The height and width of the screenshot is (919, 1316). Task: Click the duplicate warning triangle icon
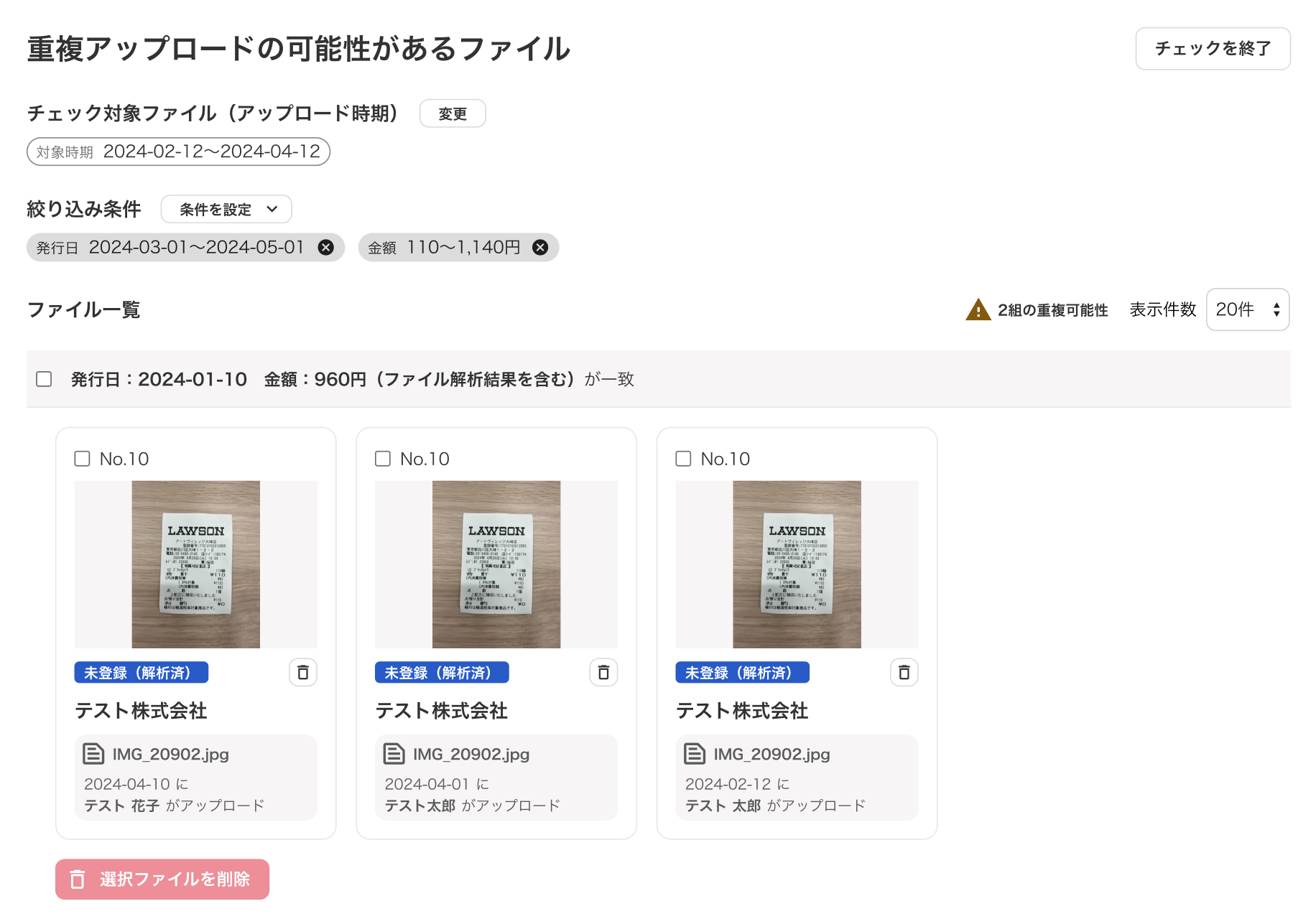(x=978, y=310)
